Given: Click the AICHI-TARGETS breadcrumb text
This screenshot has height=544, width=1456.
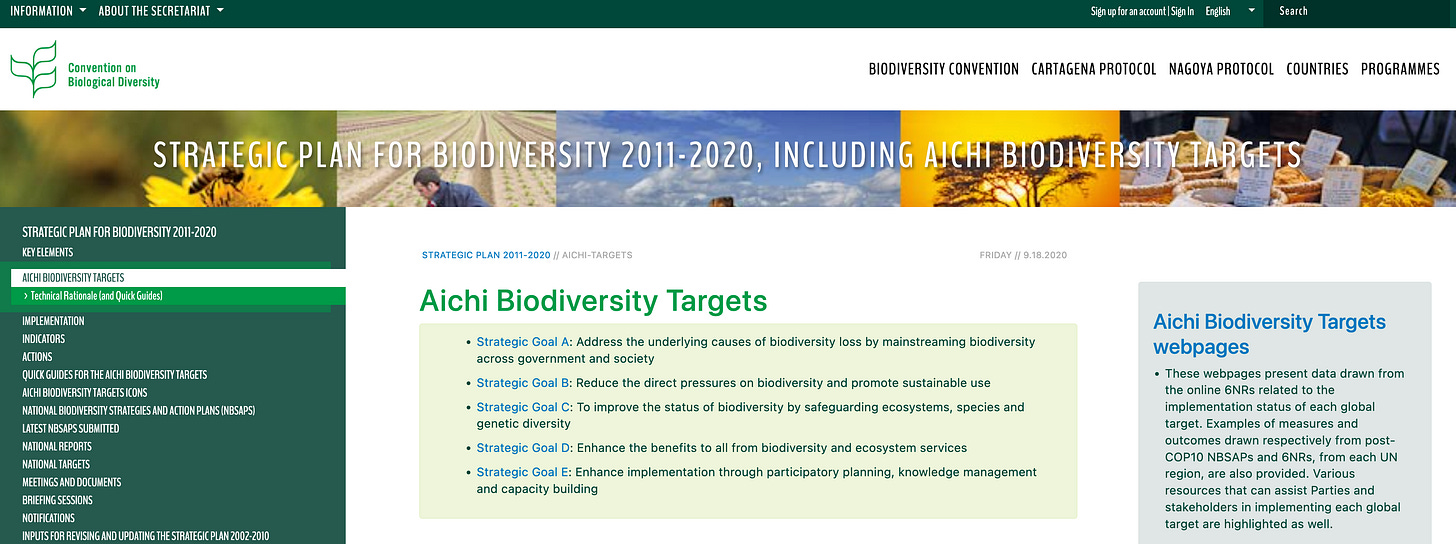Looking at the screenshot, I should [x=597, y=255].
